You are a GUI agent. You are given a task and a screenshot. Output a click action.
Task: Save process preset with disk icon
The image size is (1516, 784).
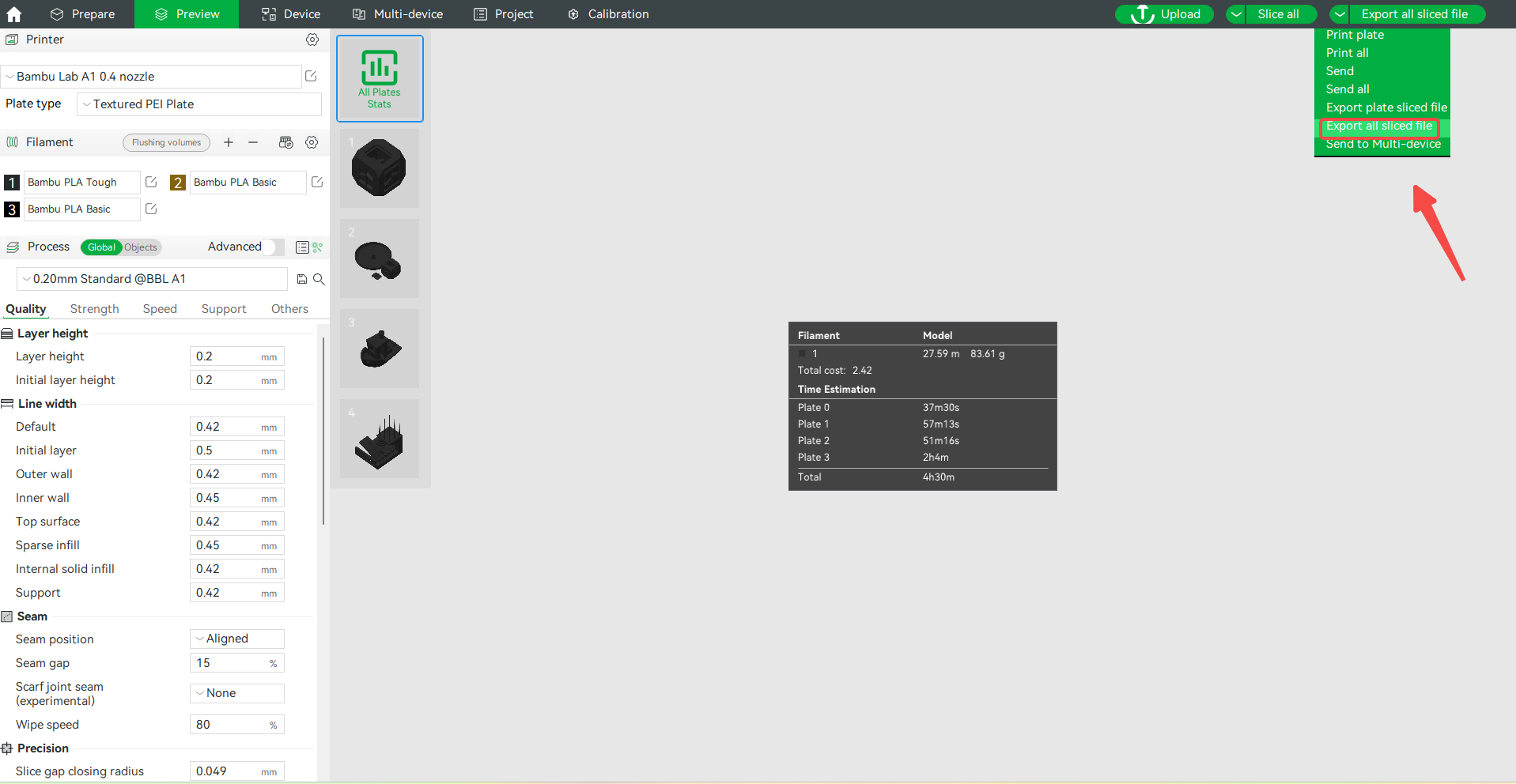click(x=301, y=279)
